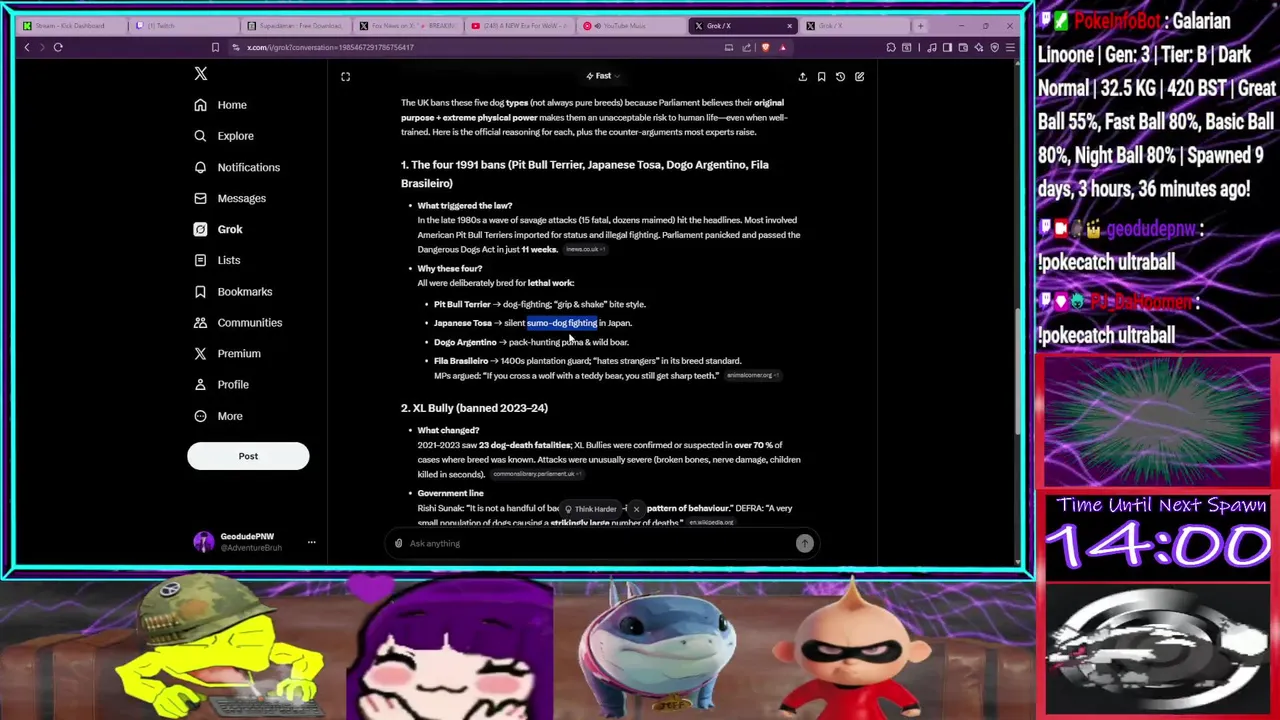
Task: Select the Grok icon in sidebar
Action: coord(200,229)
